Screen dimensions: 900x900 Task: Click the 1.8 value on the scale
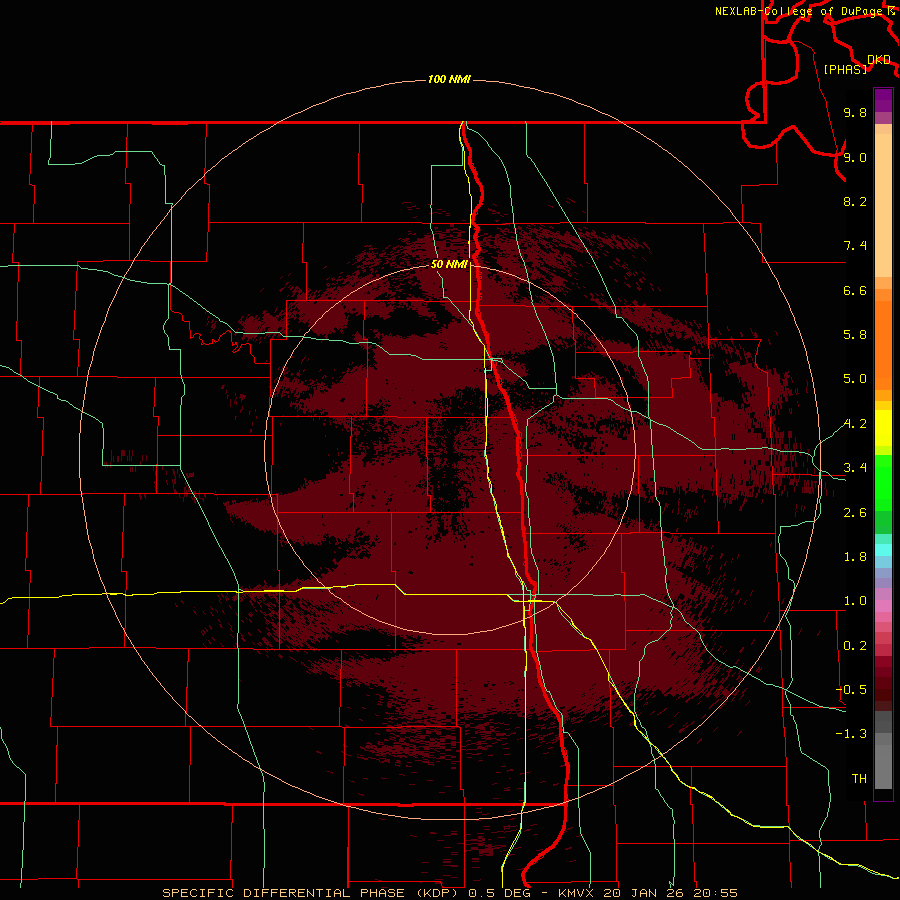(x=855, y=557)
